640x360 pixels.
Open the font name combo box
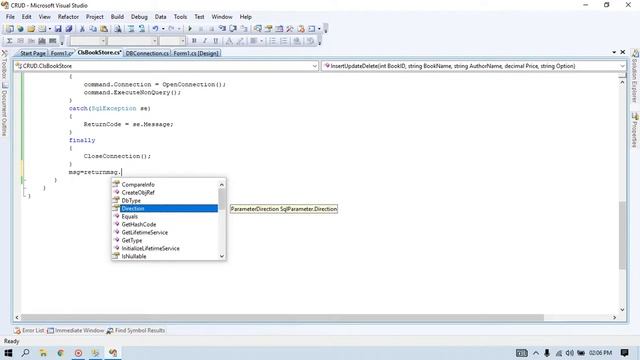point(132,41)
